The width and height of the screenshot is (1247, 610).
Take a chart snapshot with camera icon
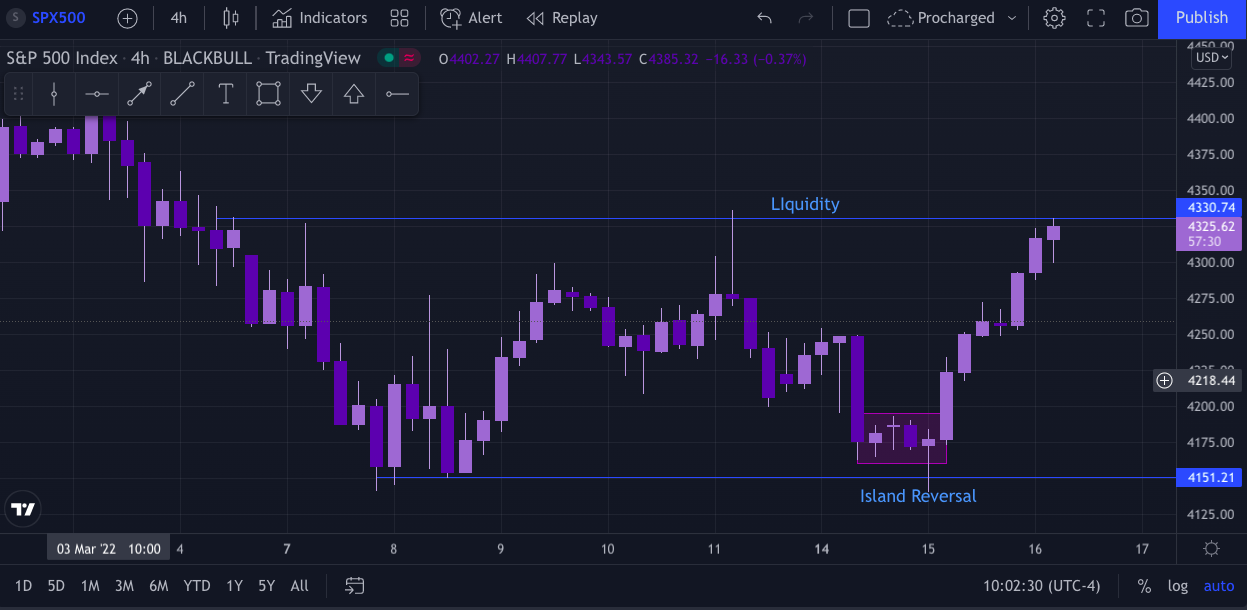[x=1136, y=18]
